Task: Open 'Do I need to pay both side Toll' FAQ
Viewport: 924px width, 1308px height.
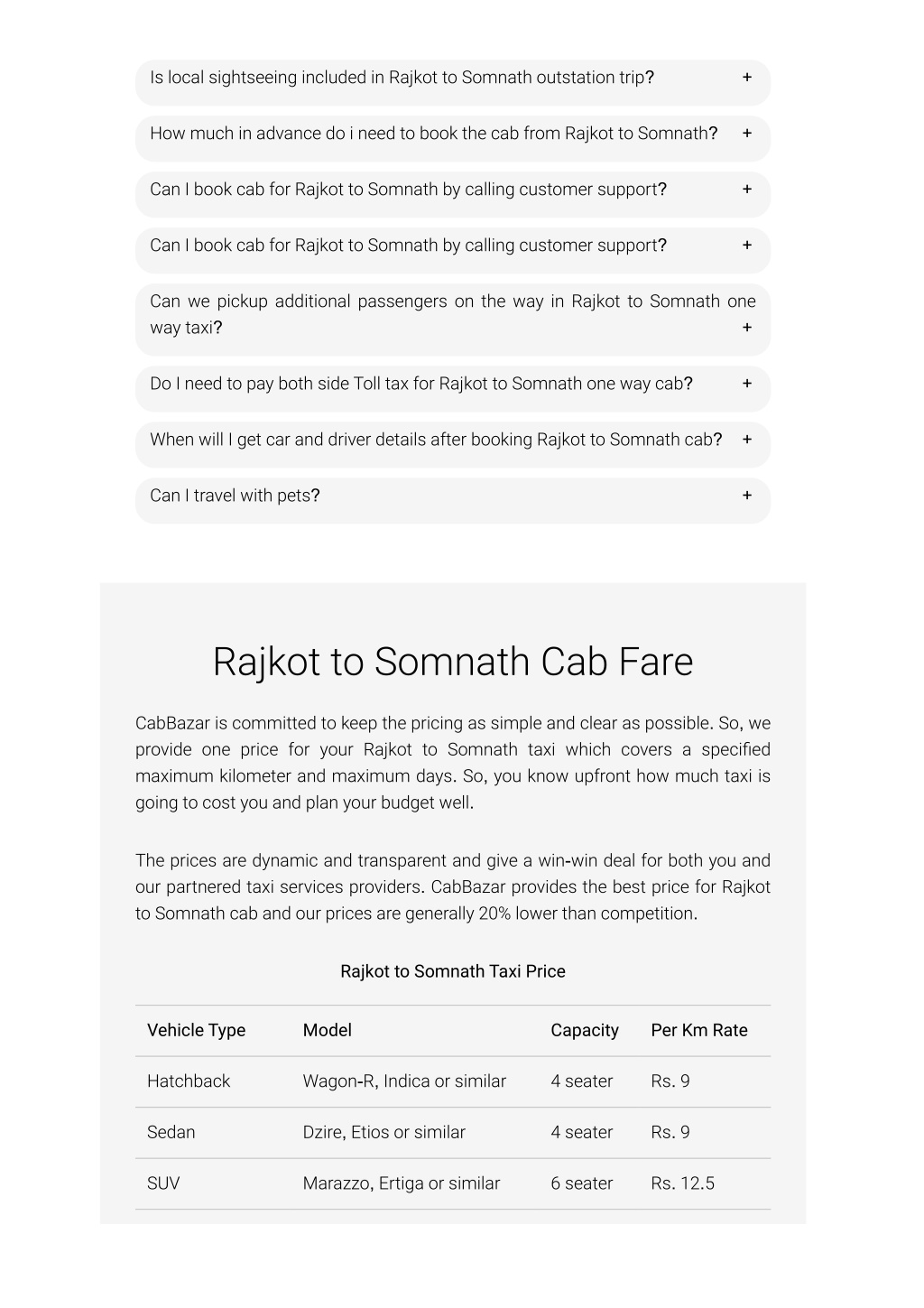Action: click(x=421, y=384)
